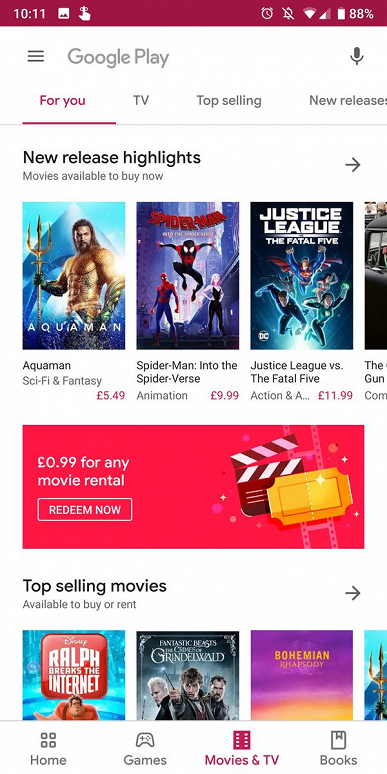Expand New release highlights with the arrow
The width and height of the screenshot is (387, 774).
coord(353,165)
